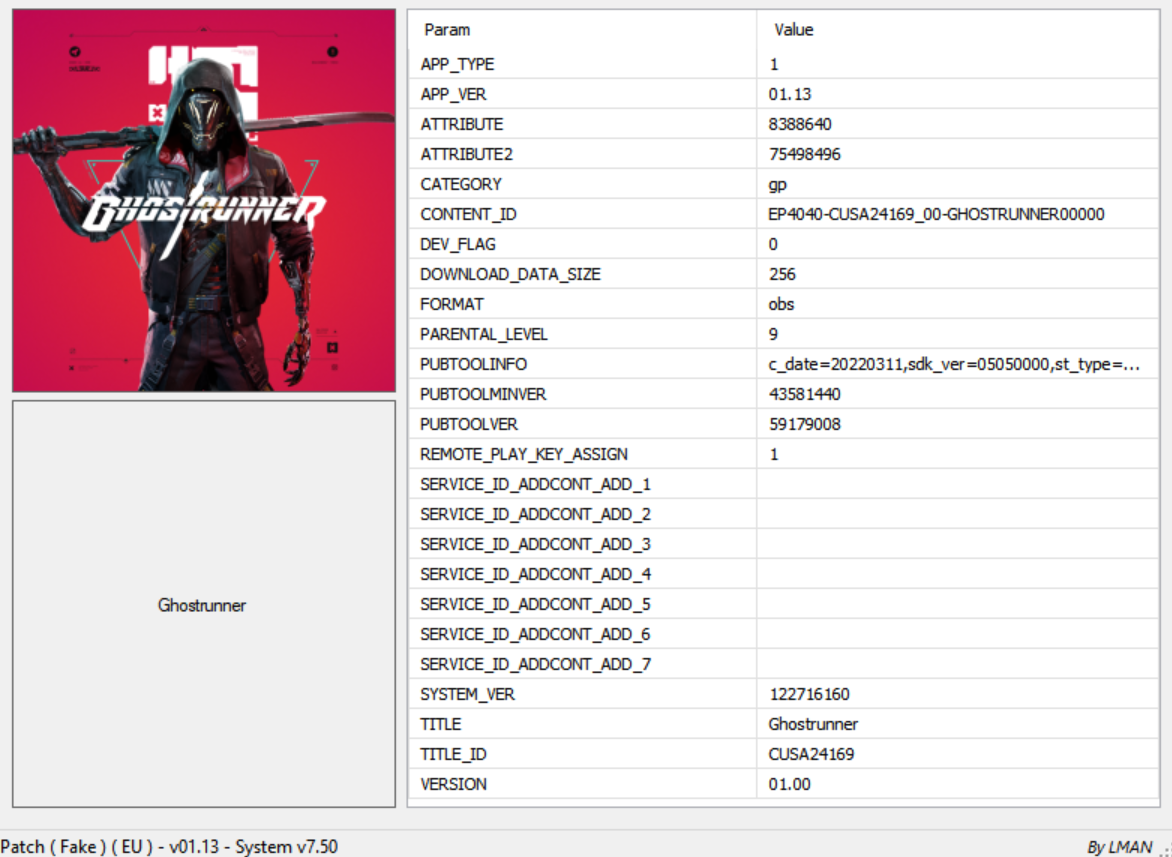Viewport: 1172px width, 857px height.
Task: Click the TITLE value Ghostrunner in table
Action: (813, 724)
